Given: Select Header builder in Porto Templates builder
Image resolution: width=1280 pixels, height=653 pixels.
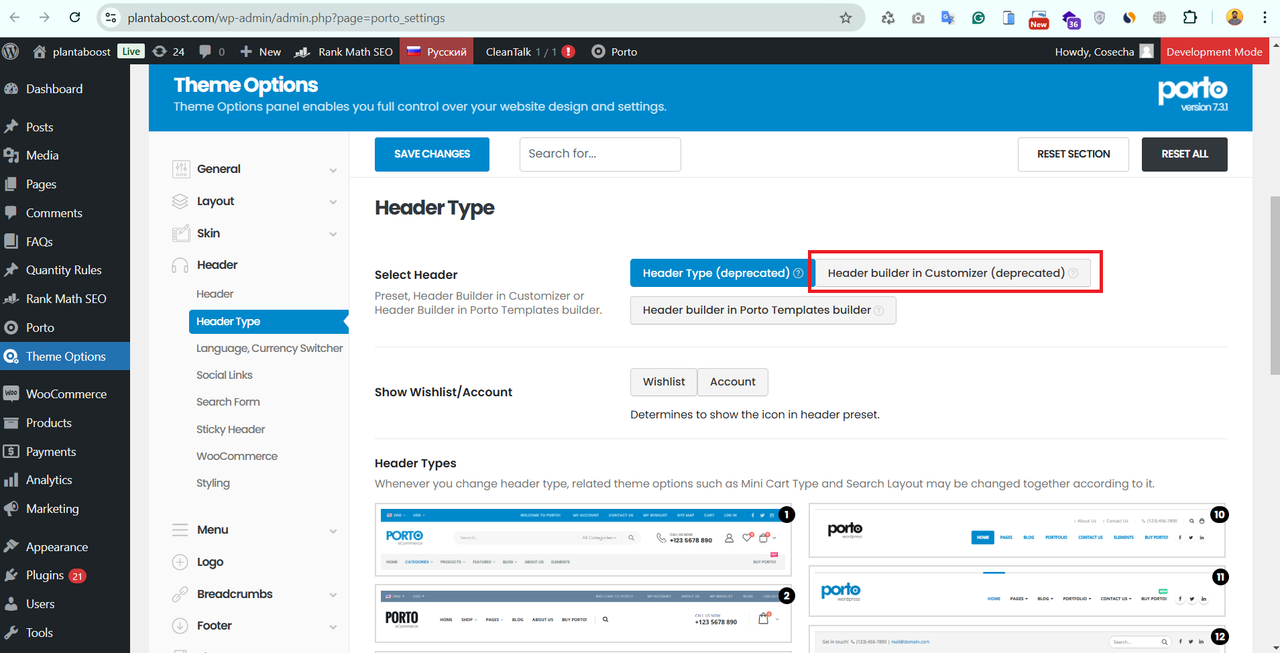Looking at the screenshot, I should point(763,310).
